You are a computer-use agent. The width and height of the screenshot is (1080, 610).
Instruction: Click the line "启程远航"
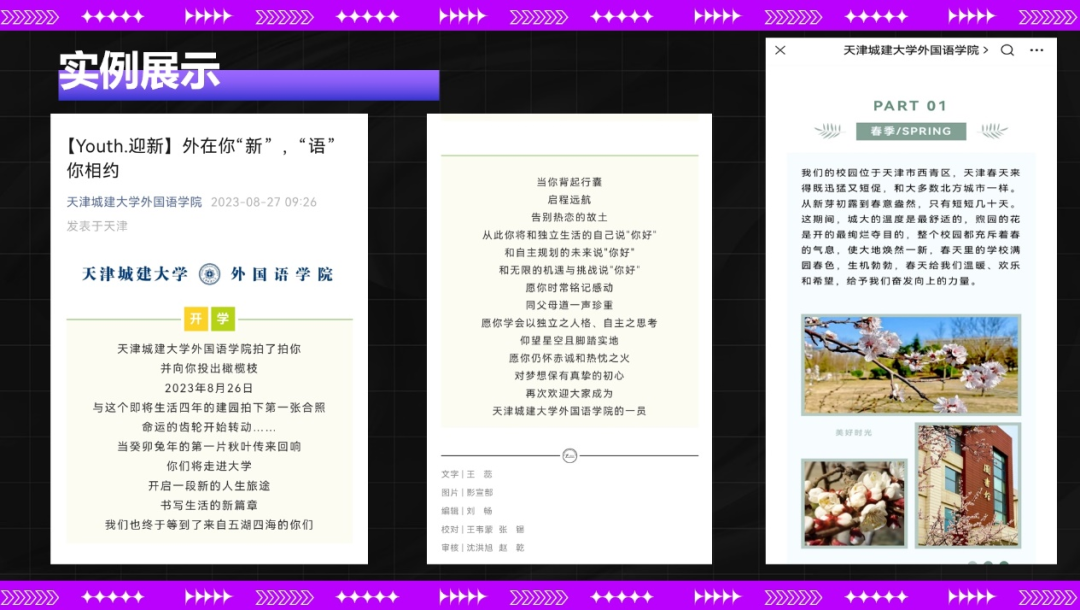[x=570, y=200]
